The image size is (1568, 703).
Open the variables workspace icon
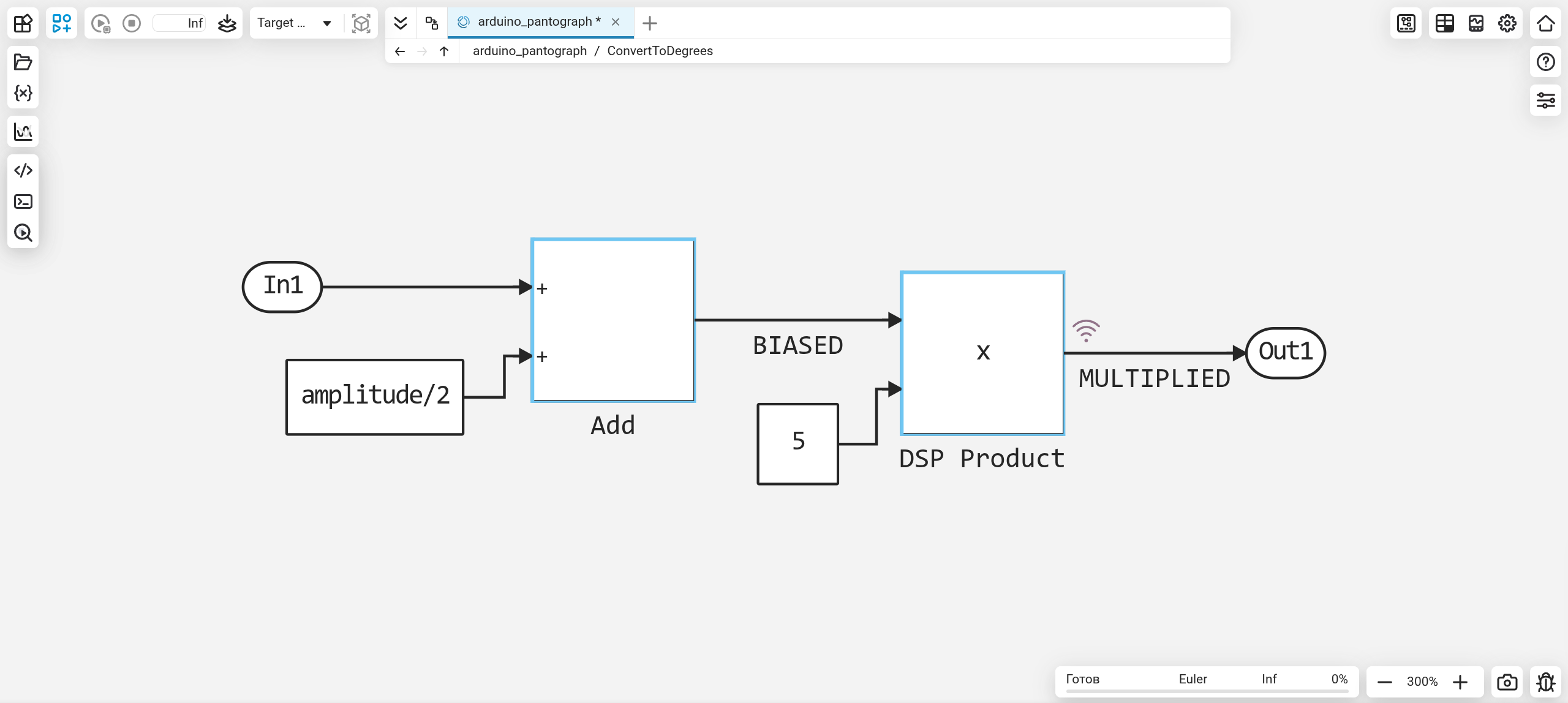coord(23,93)
